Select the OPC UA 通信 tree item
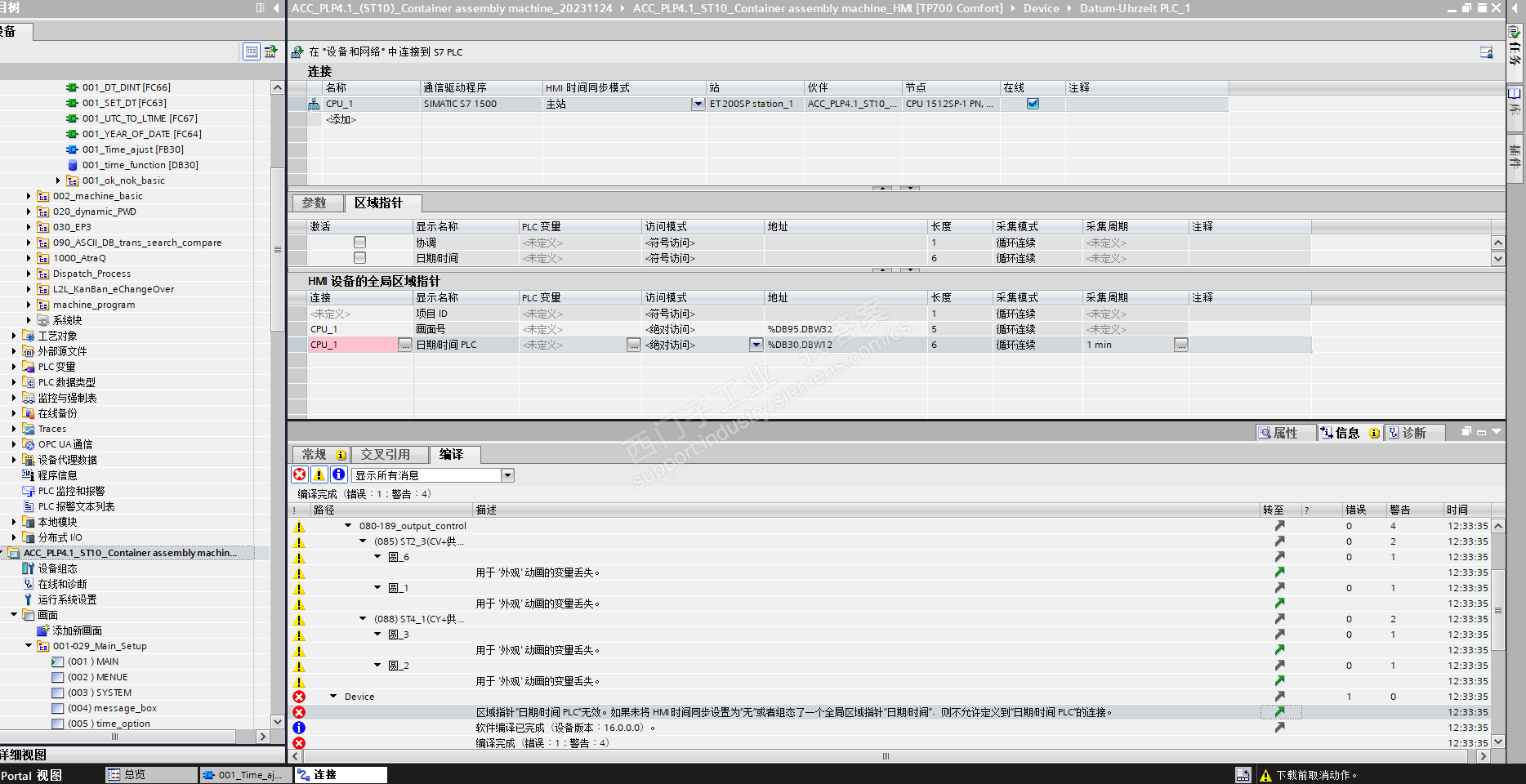Screen dimensions: 1526x784 click(65, 444)
